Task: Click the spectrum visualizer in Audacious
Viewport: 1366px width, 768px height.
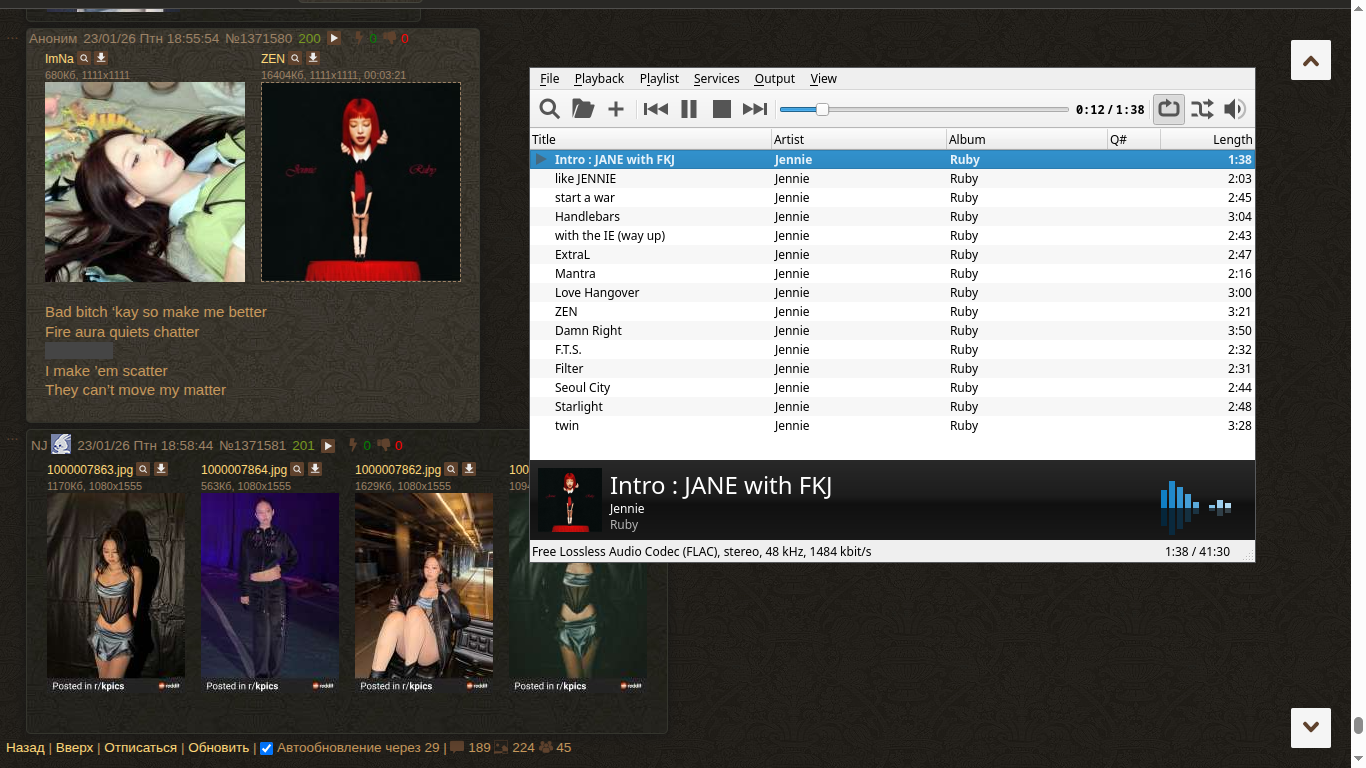Action: coord(1196,507)
